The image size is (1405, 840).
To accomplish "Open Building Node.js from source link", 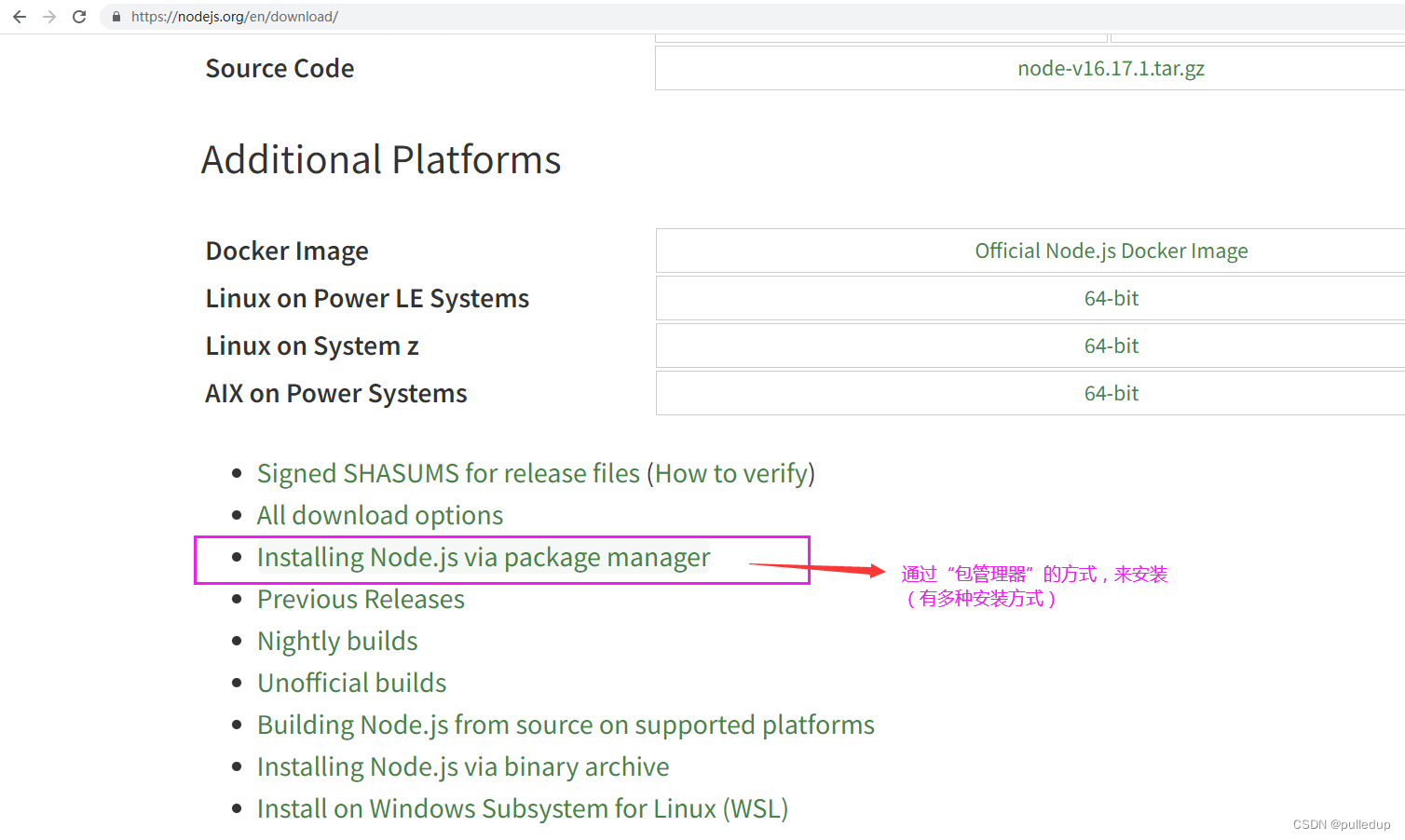I will (566, 725).
